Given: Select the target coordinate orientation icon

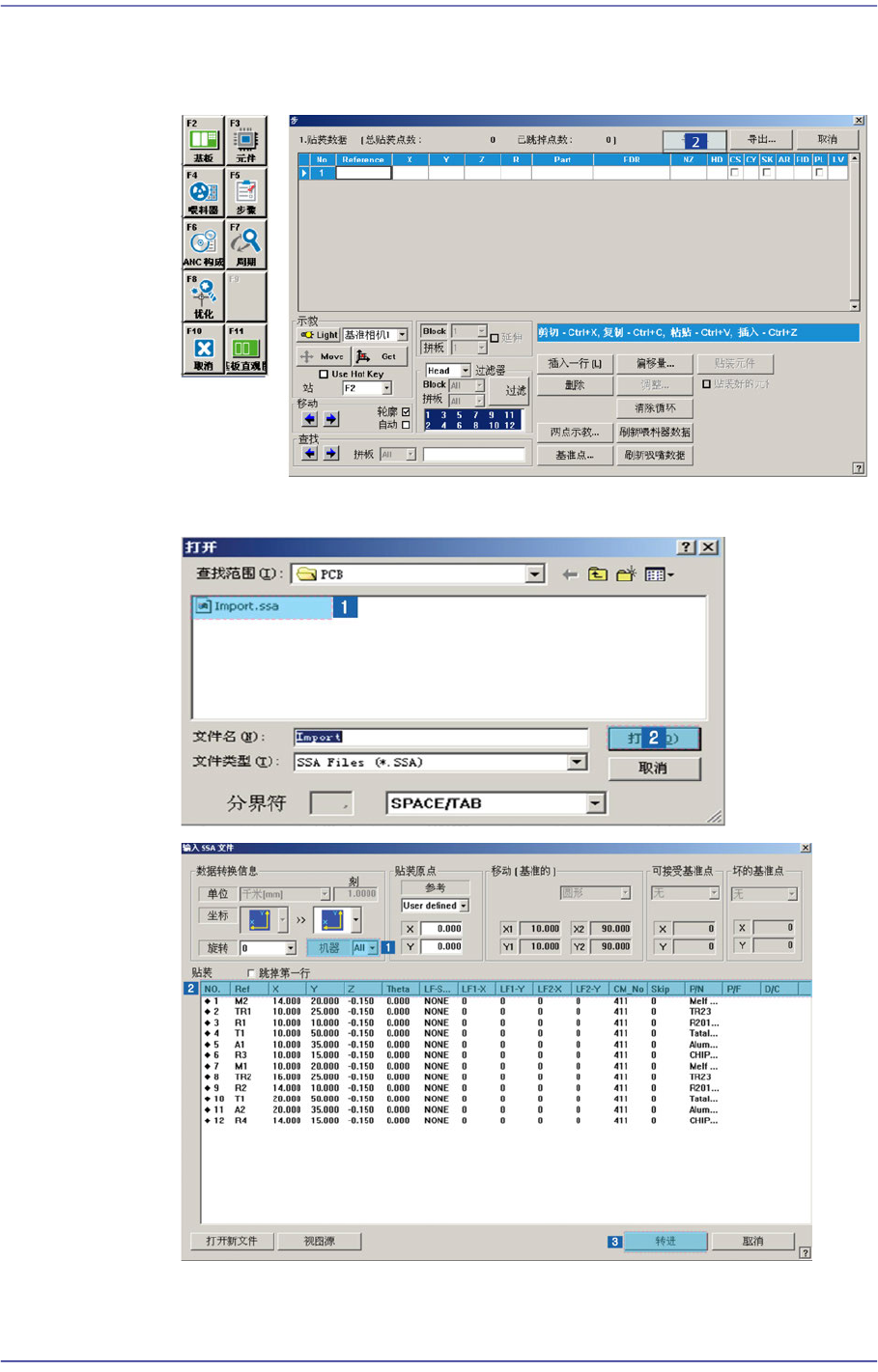Looking at the screenshot, I should (x=331, y=919).
